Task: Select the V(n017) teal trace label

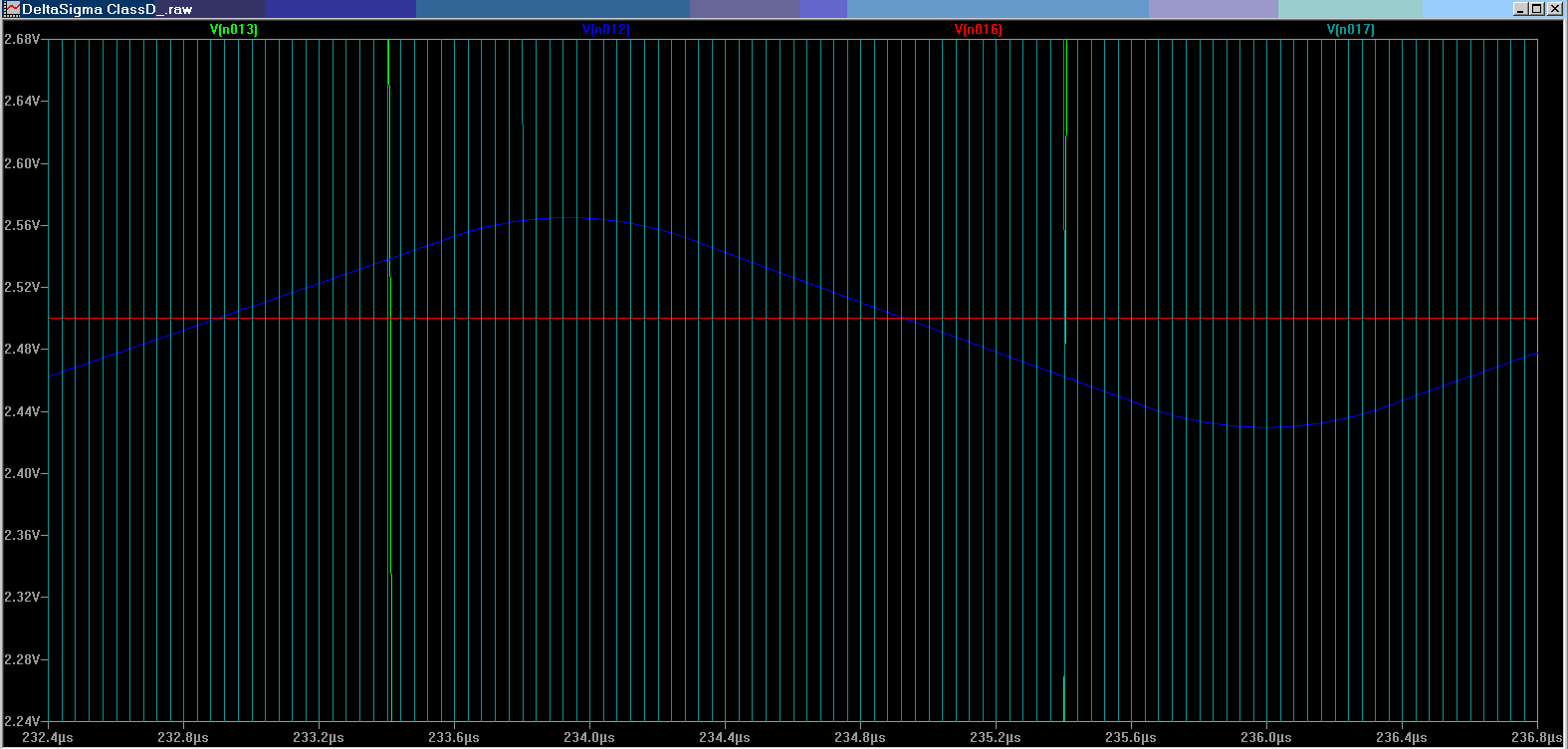Action: pyautogui.click(x=1350, y=30)
